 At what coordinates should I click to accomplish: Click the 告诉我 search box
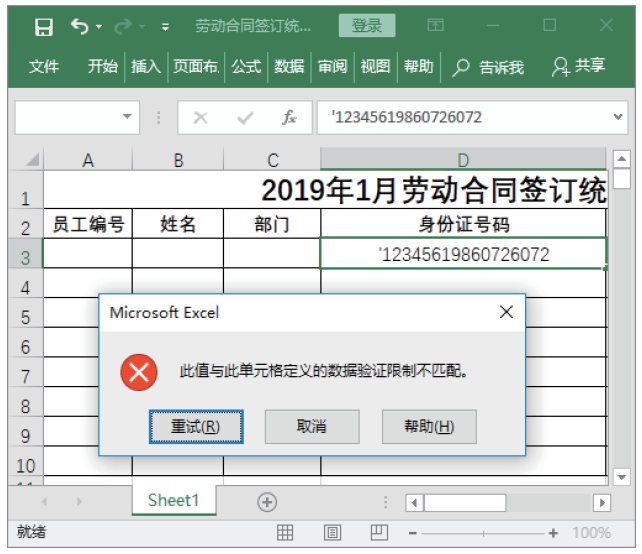[x=488, y=67]
